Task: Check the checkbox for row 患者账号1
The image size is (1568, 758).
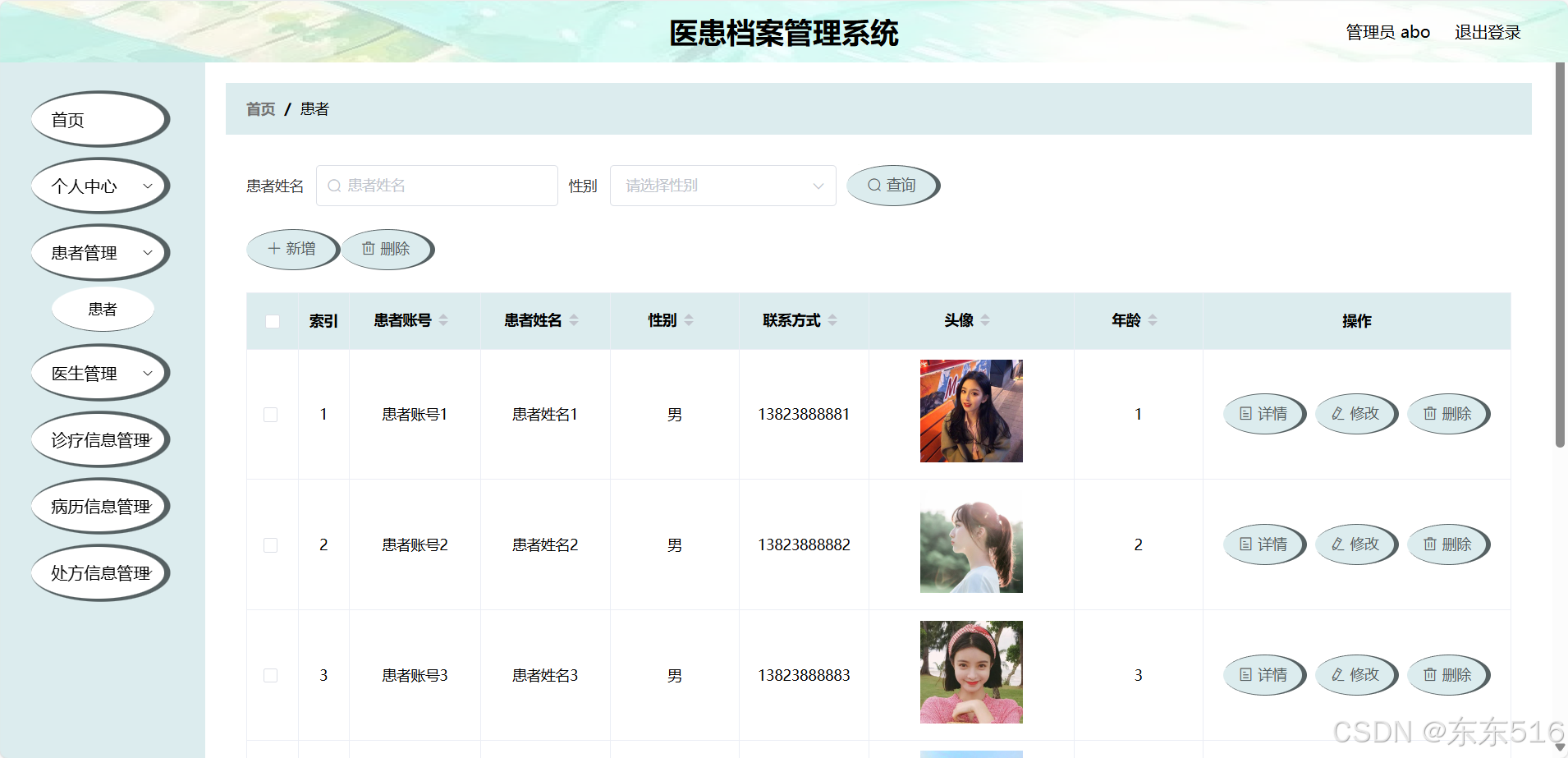Action: [x=270, y=415]
